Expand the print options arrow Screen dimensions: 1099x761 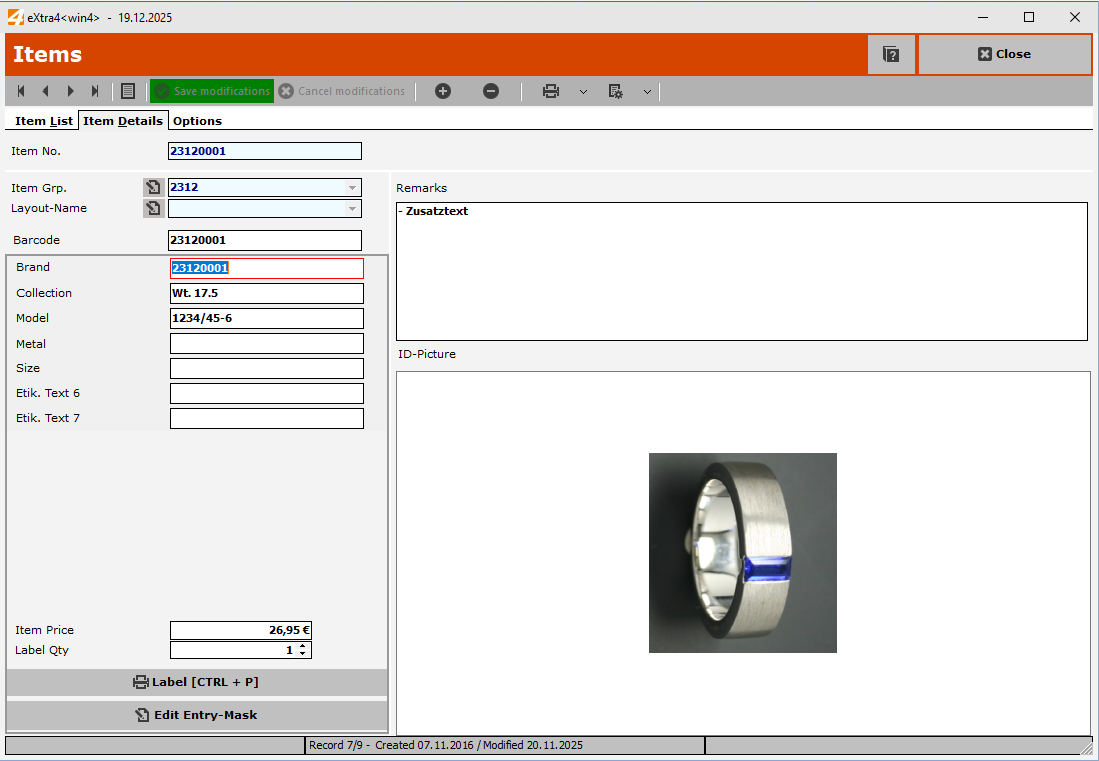click(x=583, y=91)
